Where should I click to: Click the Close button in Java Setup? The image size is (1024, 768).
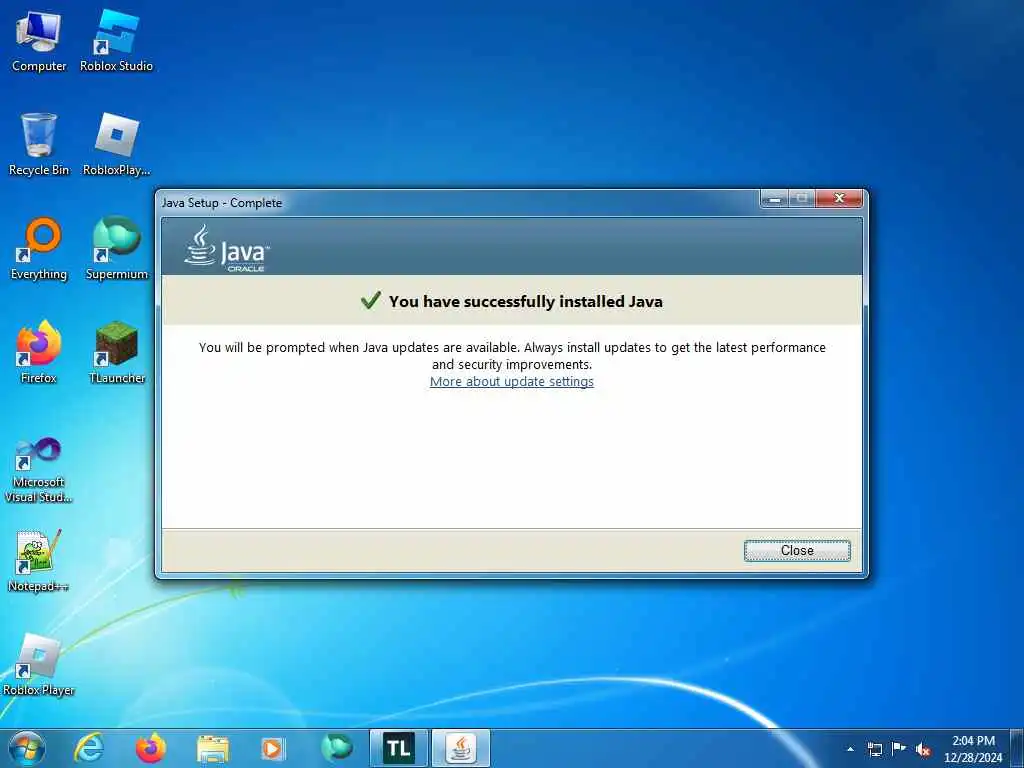click(797, 551)
